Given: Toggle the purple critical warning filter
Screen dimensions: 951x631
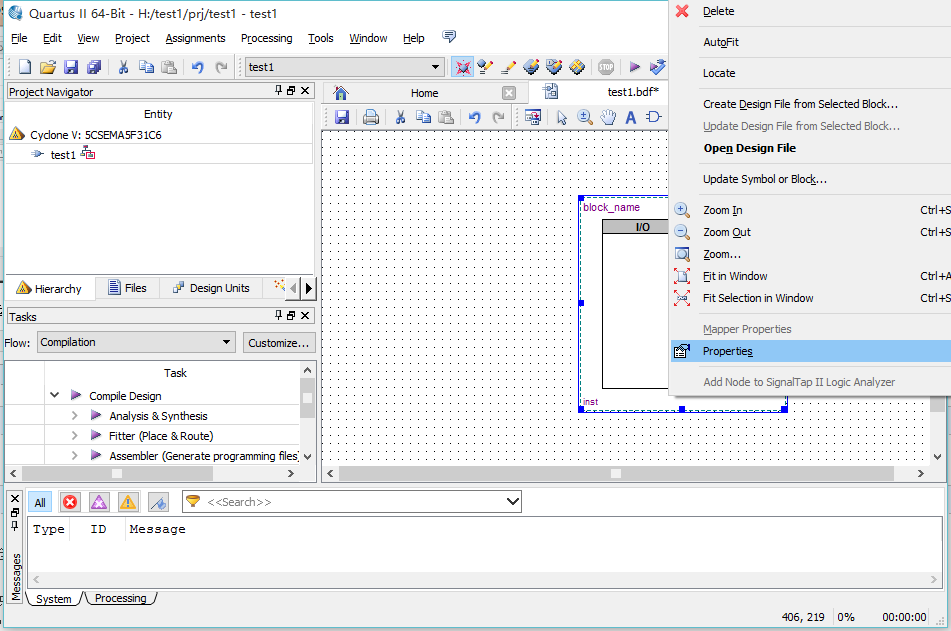Looking at the screenshot, I should 99,502.
